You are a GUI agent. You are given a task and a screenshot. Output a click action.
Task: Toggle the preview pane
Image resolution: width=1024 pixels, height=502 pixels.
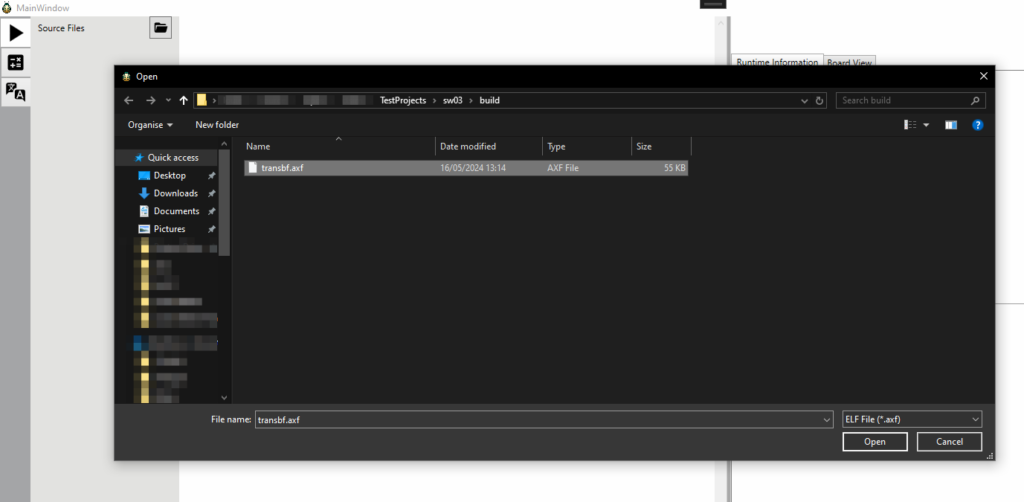[x=950, y=125]
